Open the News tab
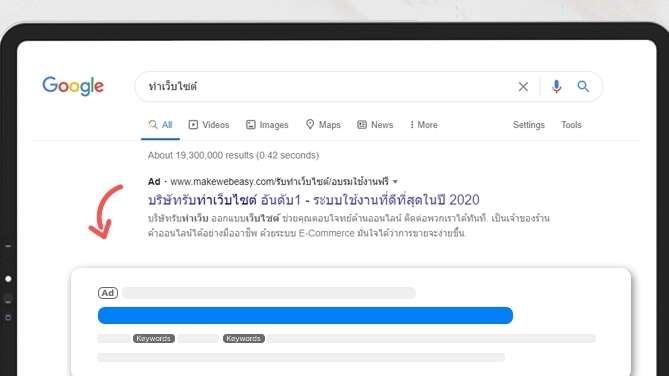The width and height of the screenshot is (669, 376). [x=375, y=125]
